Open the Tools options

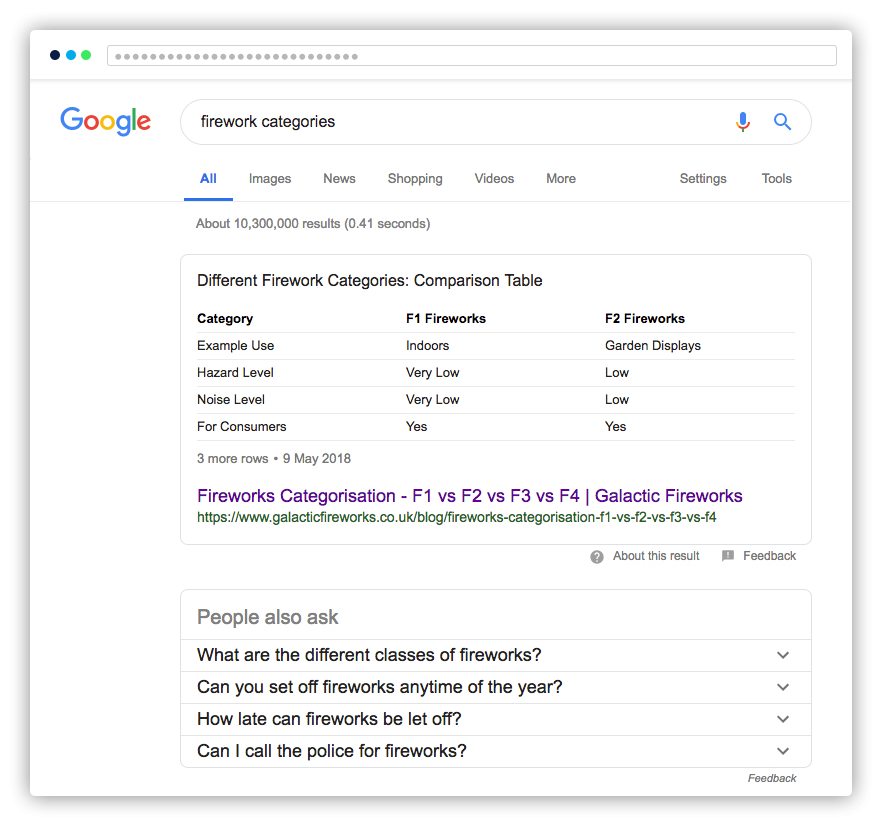(x=777, y=179)
